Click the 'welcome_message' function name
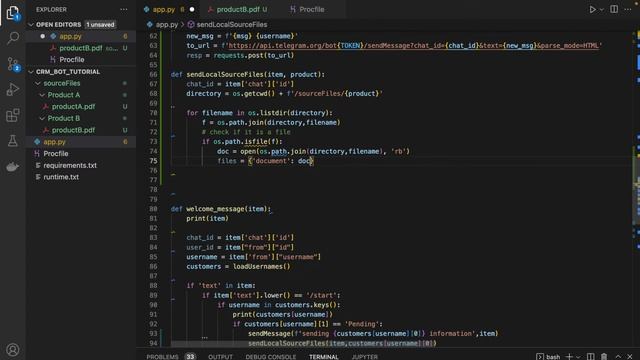The width and height of the screenshot is (640, 360). click(215, 209)
